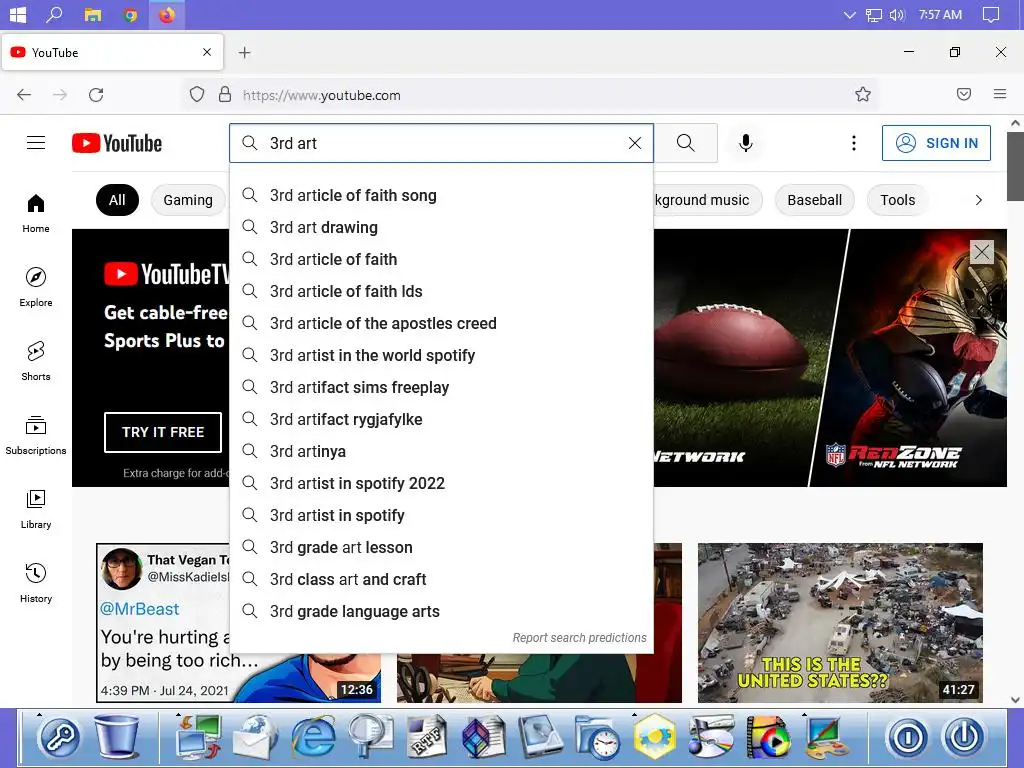This screenshot has width=1024, height=768.
Task: Choose suggestion "3rd class art and craft"
Action: (x=441, y=579)
